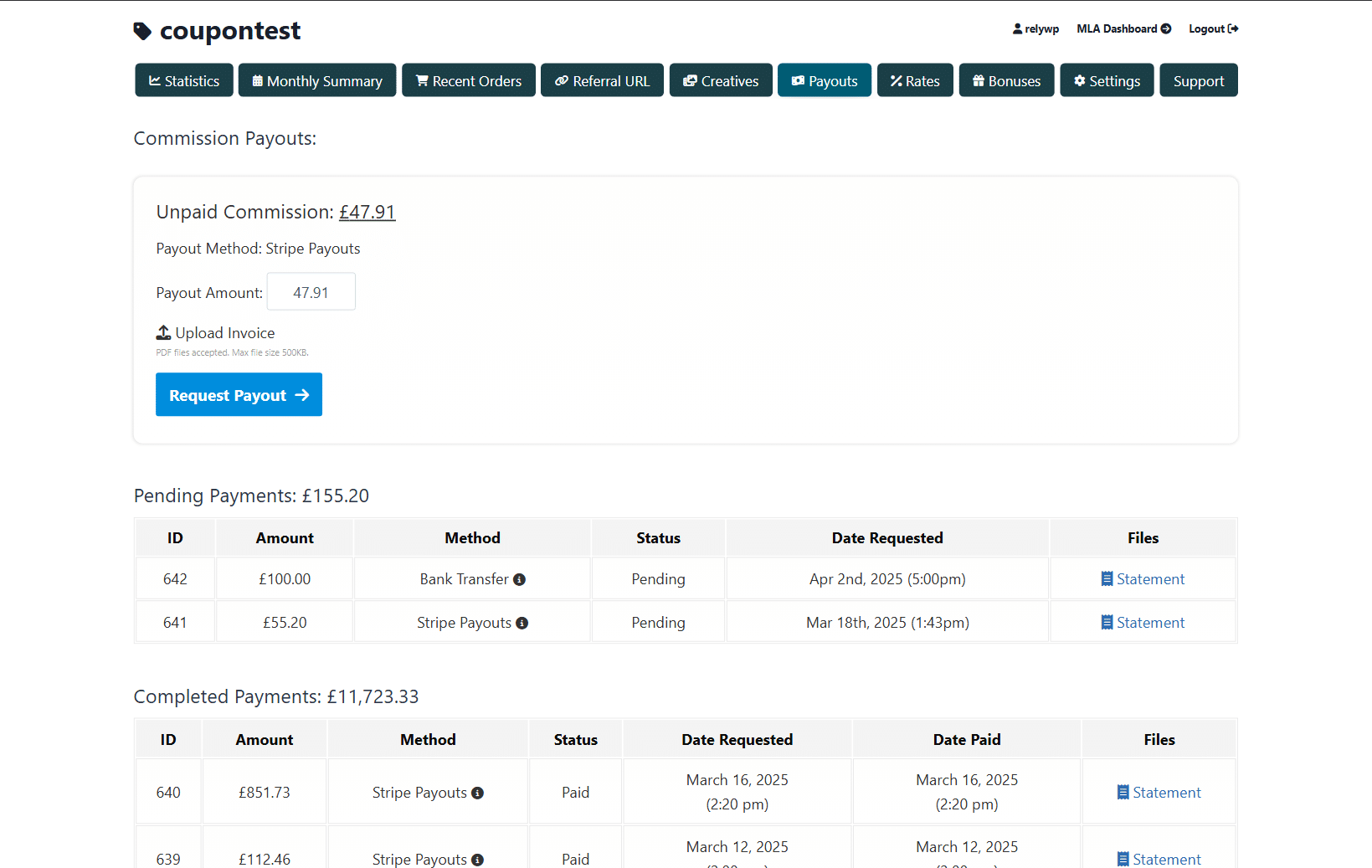Click the coupontest tag logo icon

point(142,31)
